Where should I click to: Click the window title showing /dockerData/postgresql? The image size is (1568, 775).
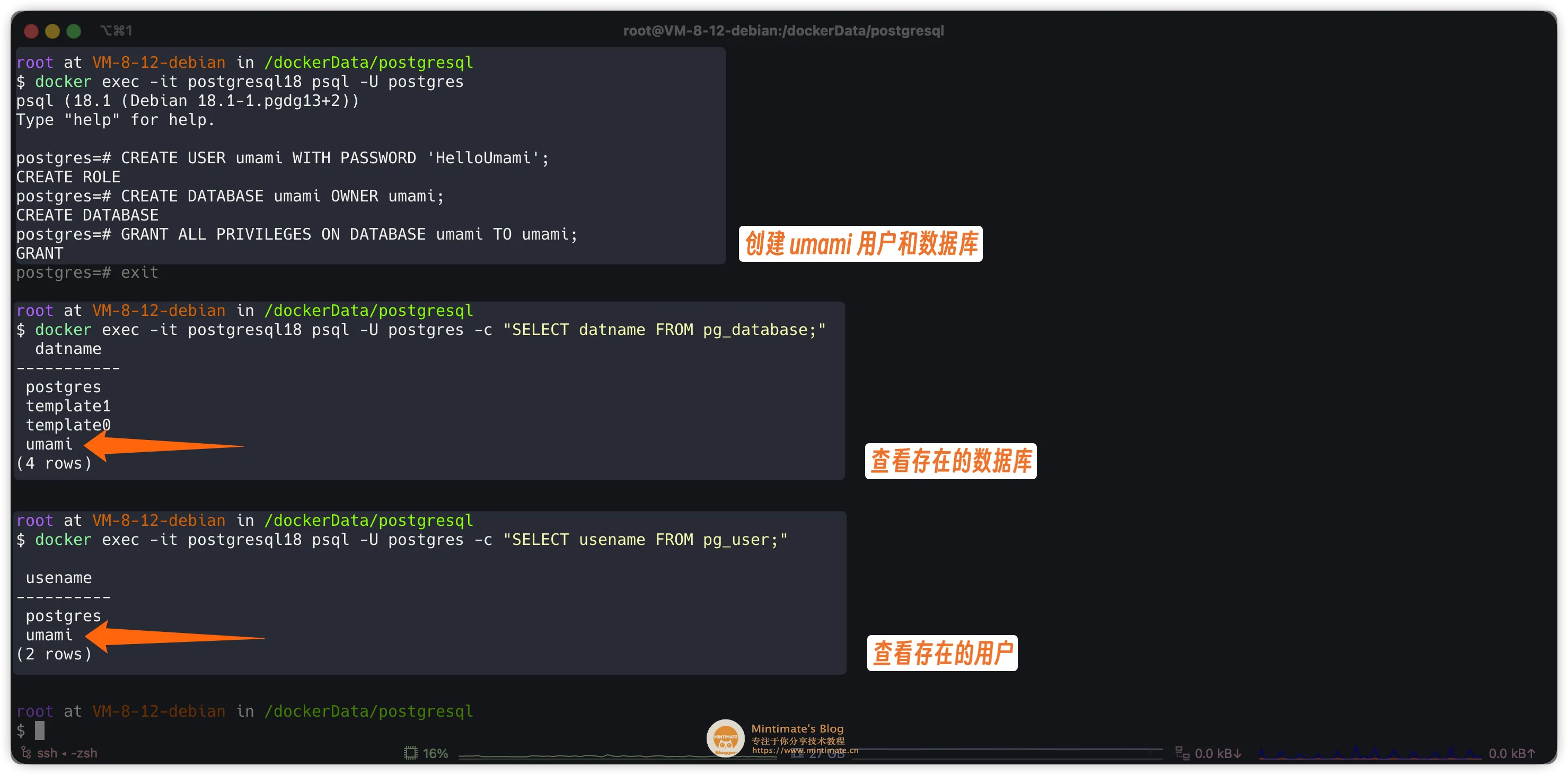[783, 31]
